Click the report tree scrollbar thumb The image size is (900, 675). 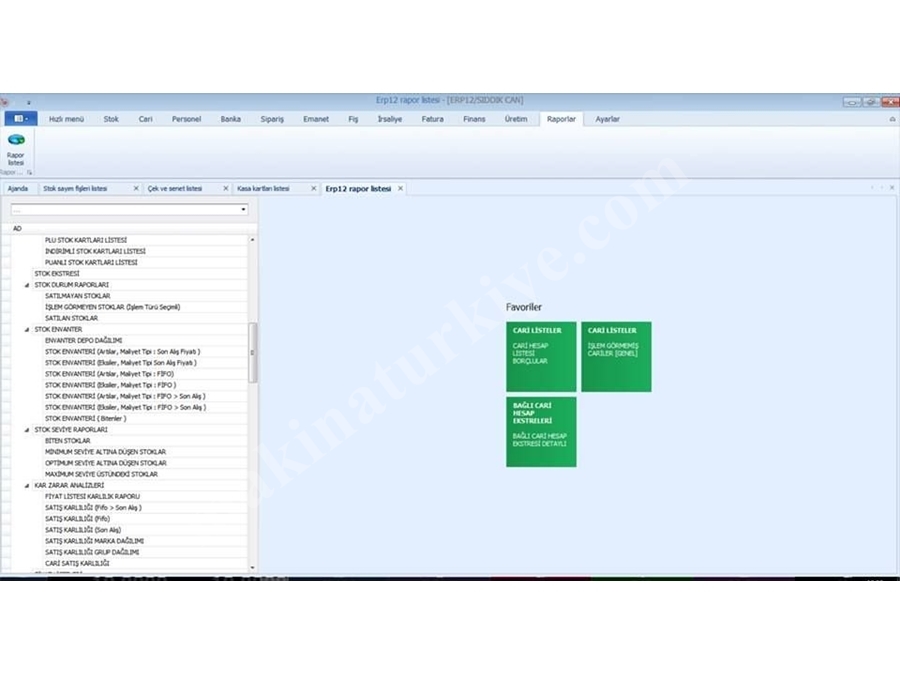252,352
